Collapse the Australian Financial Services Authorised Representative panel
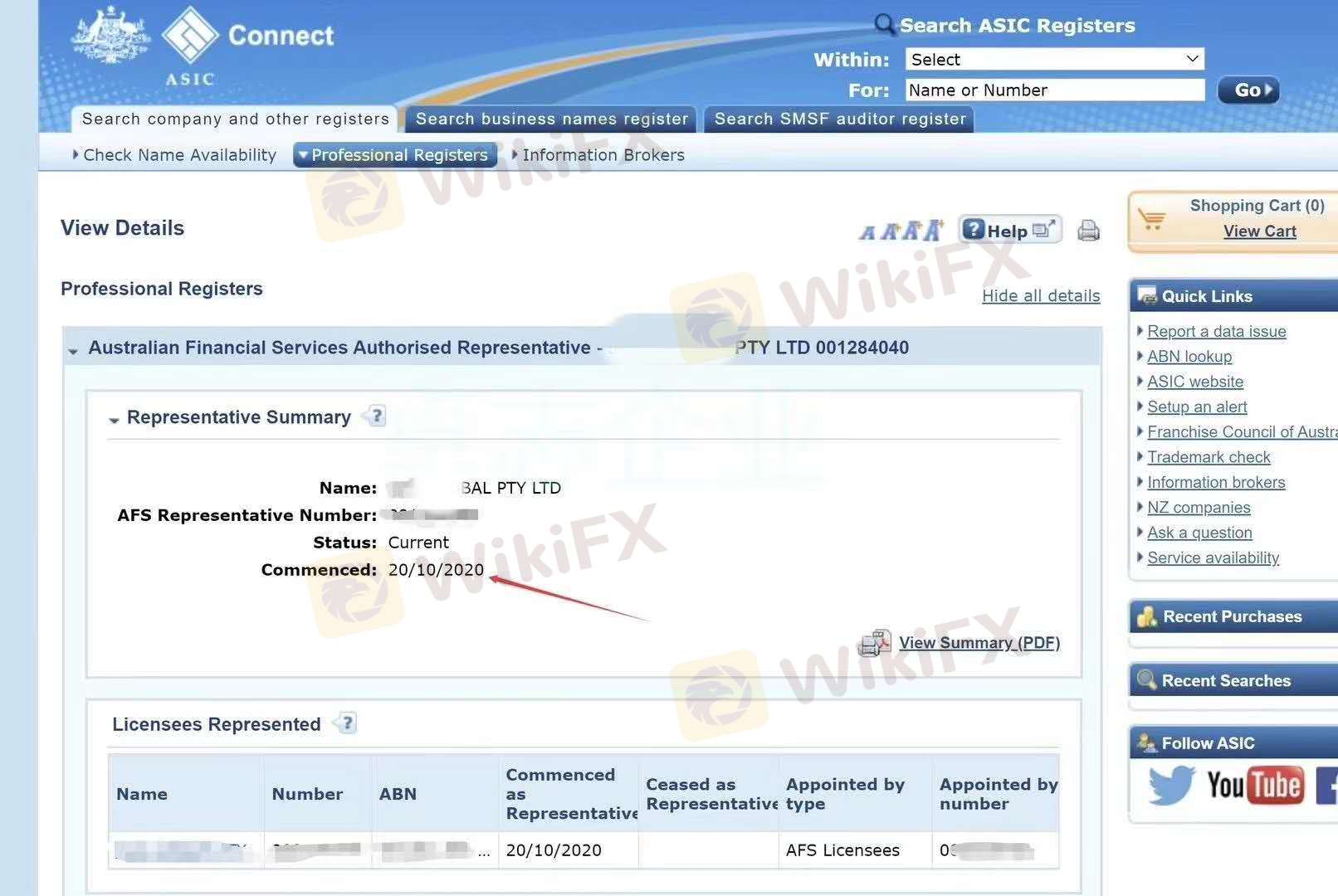Image resolution: width=1338 pixels, height=896 pixels. (73, 350)
